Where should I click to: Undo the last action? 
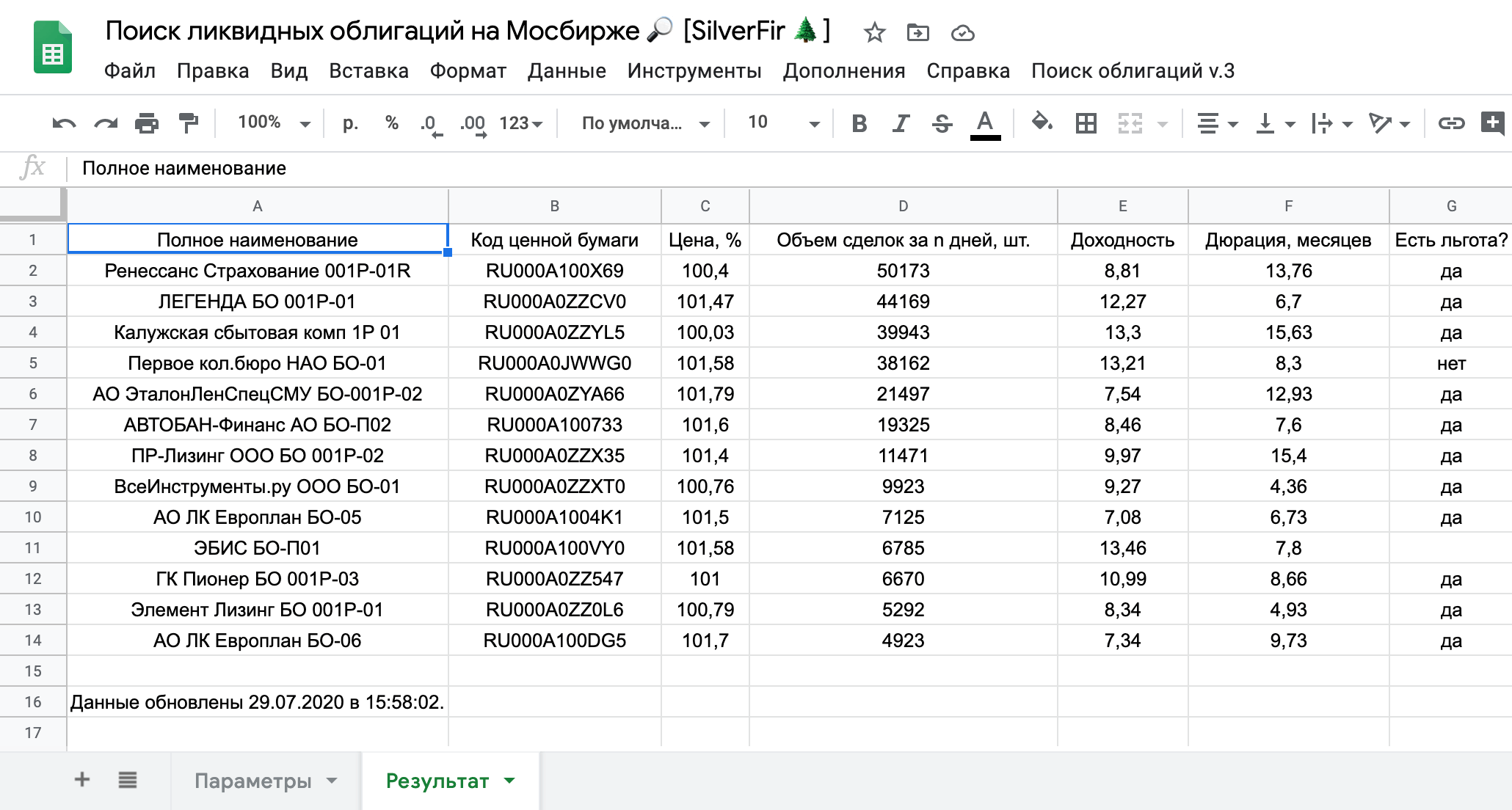point(64,123)
